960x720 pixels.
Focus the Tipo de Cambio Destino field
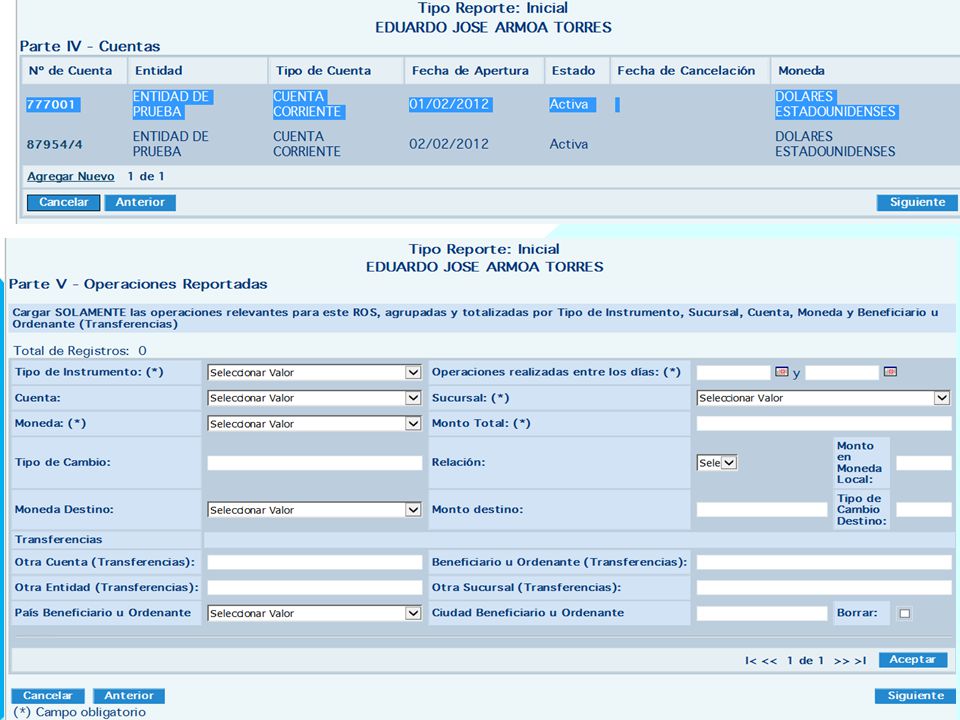click(924, 510)
